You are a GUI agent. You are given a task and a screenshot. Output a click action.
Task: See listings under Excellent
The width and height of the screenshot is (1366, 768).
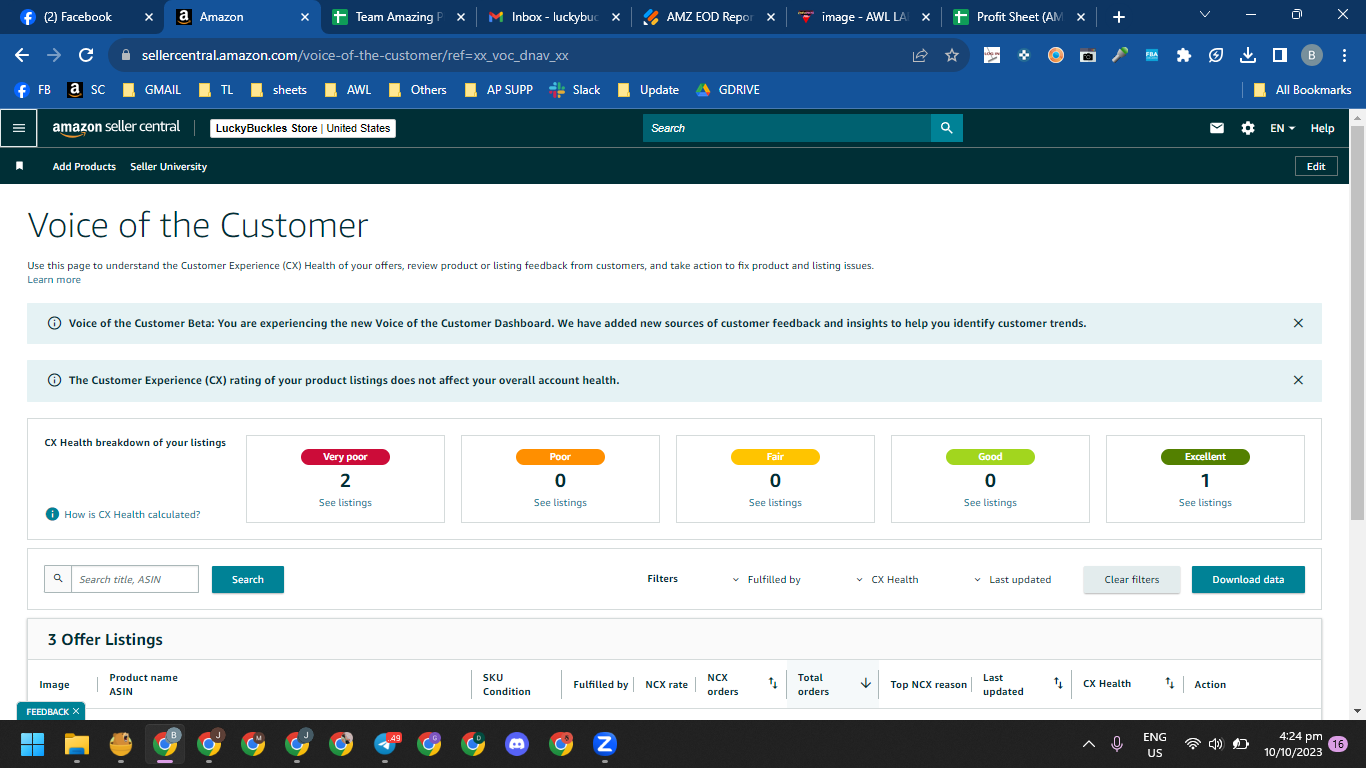pyautogui.click(x=1205, y=503)
